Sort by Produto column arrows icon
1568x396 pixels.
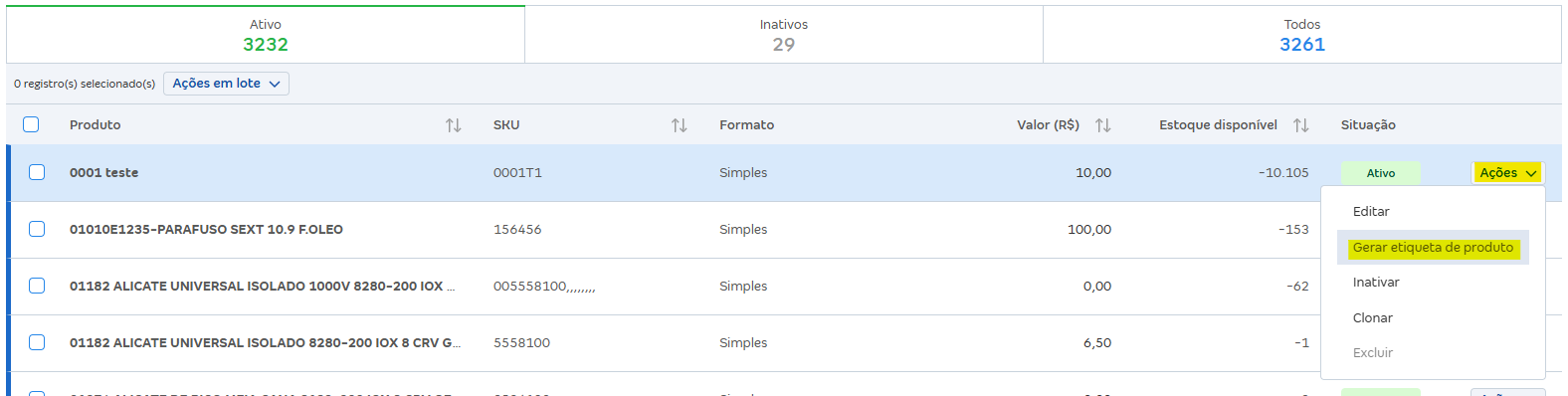454,125
